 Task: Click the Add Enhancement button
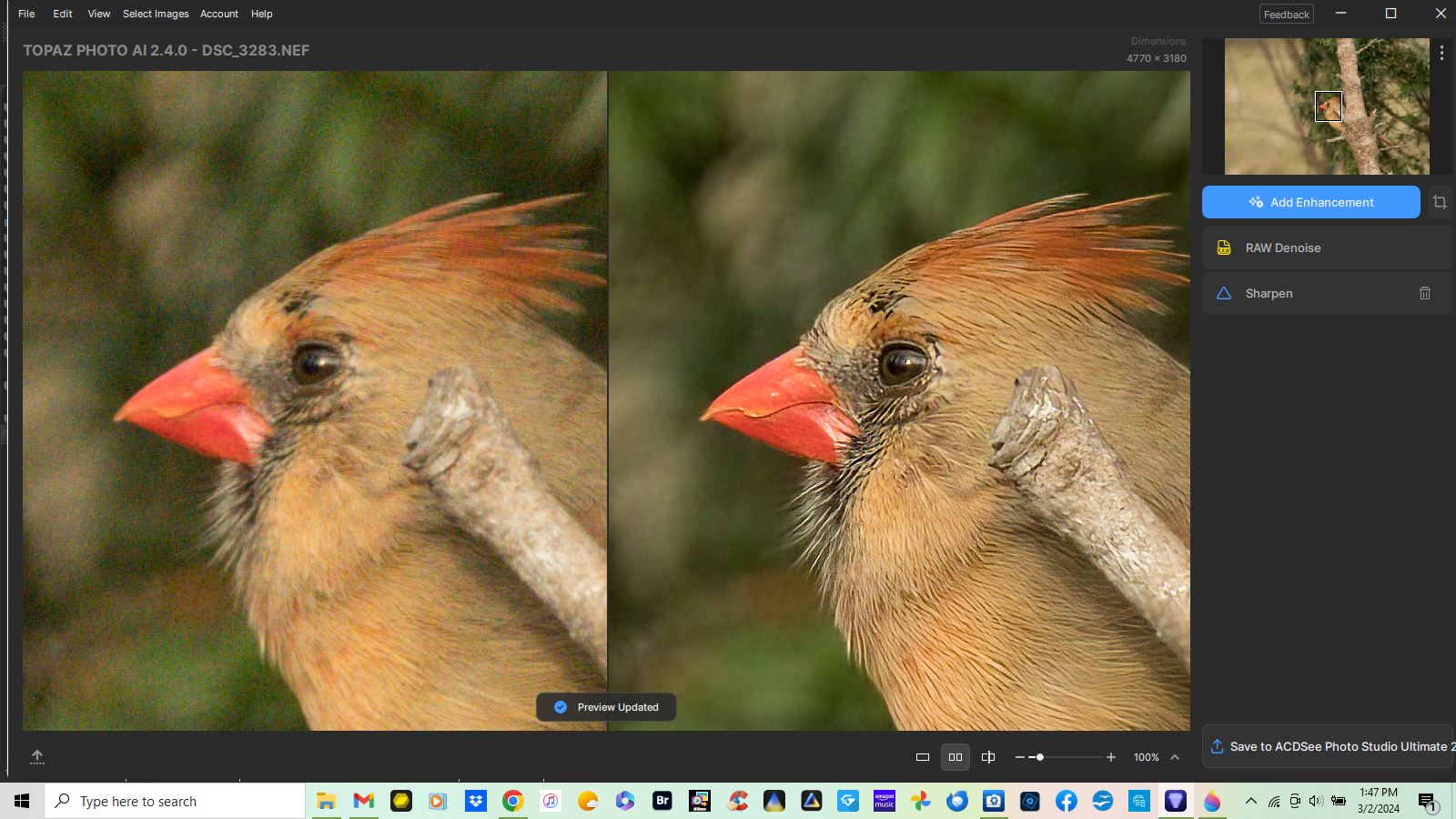[1310, 202]
